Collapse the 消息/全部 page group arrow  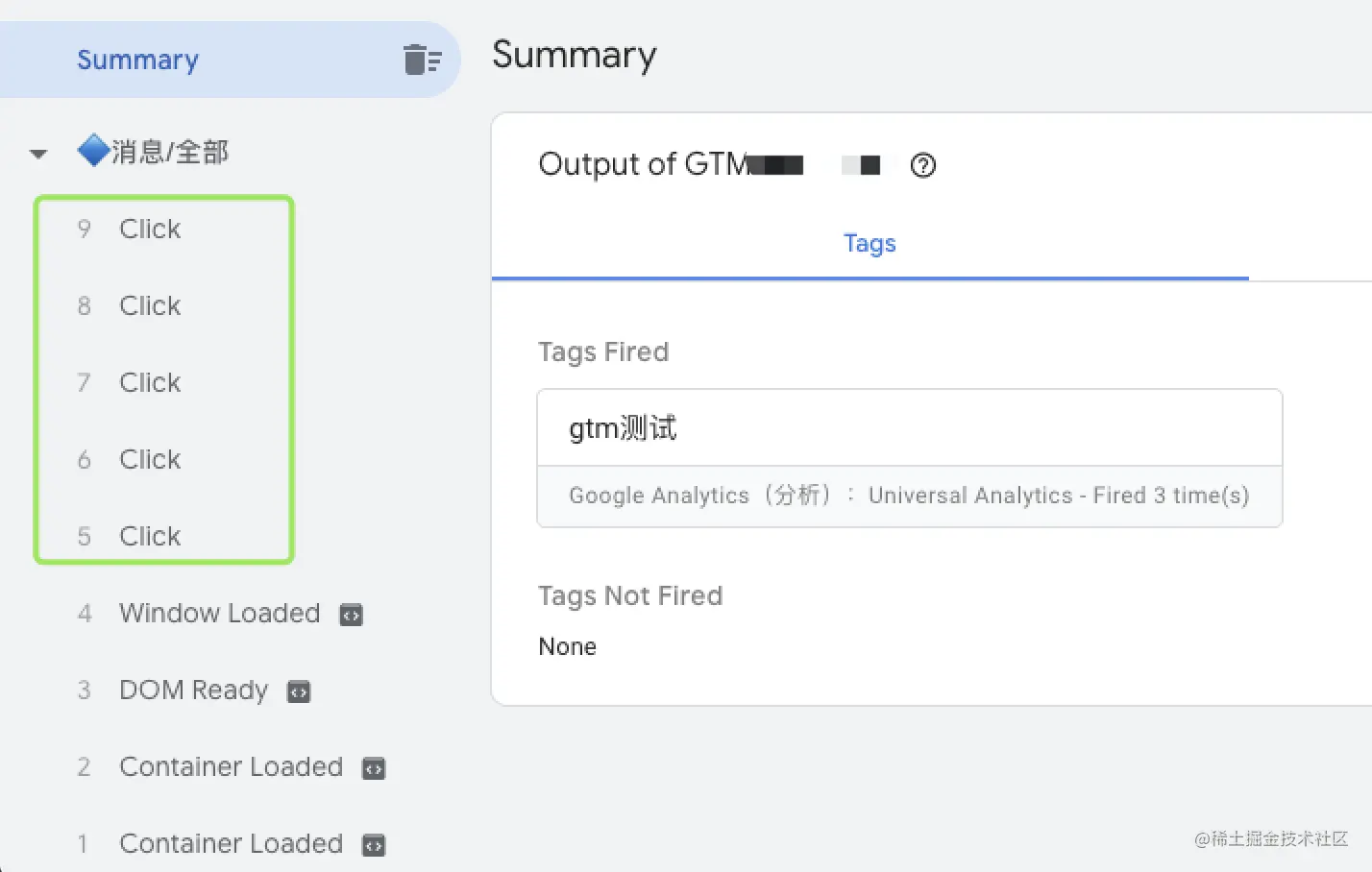coord(38,154)
